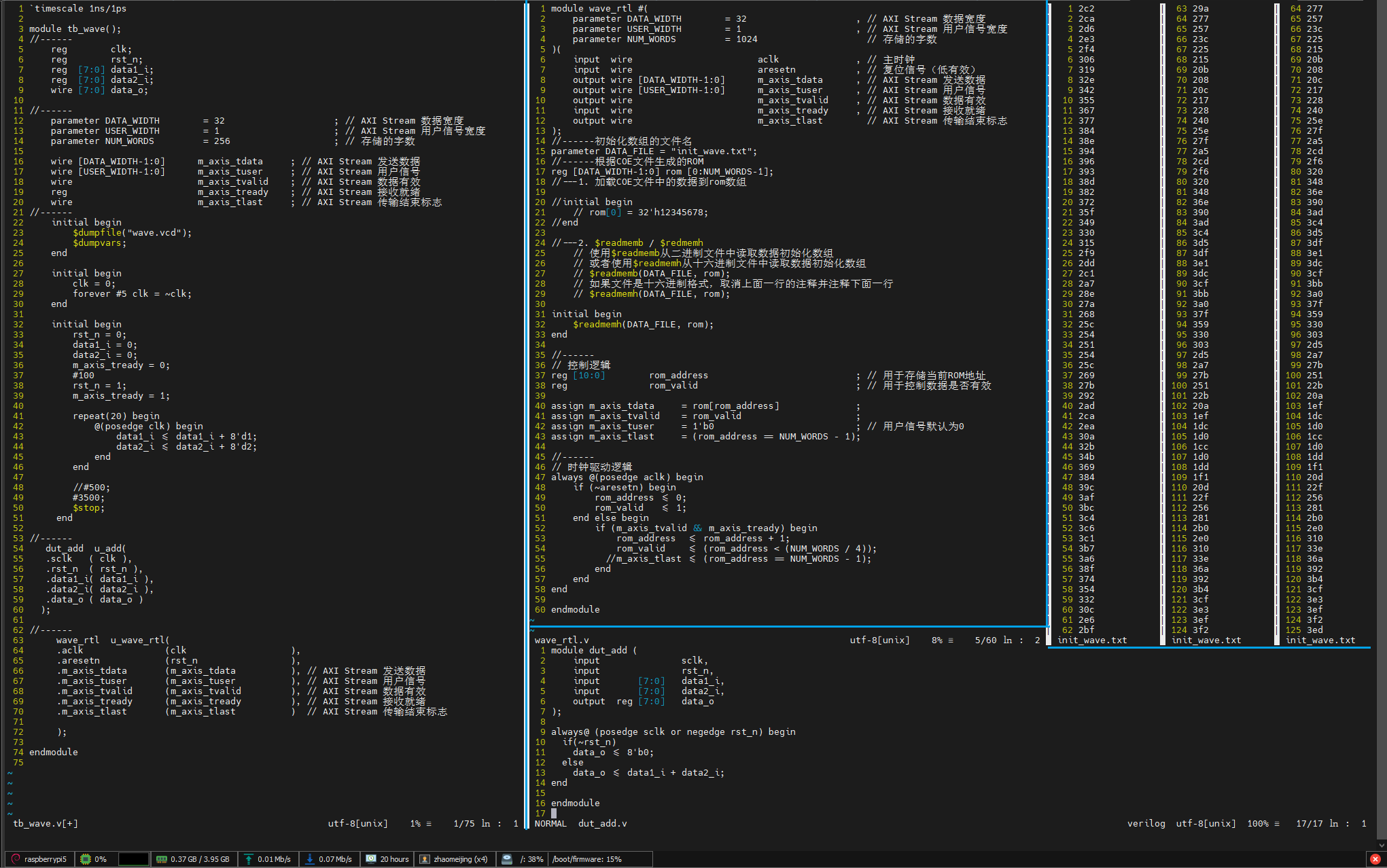1387x868 pixels.
Task: Click 'wave_rtl u_wave_rtl(' instantiation line
Action: [113, 640]
